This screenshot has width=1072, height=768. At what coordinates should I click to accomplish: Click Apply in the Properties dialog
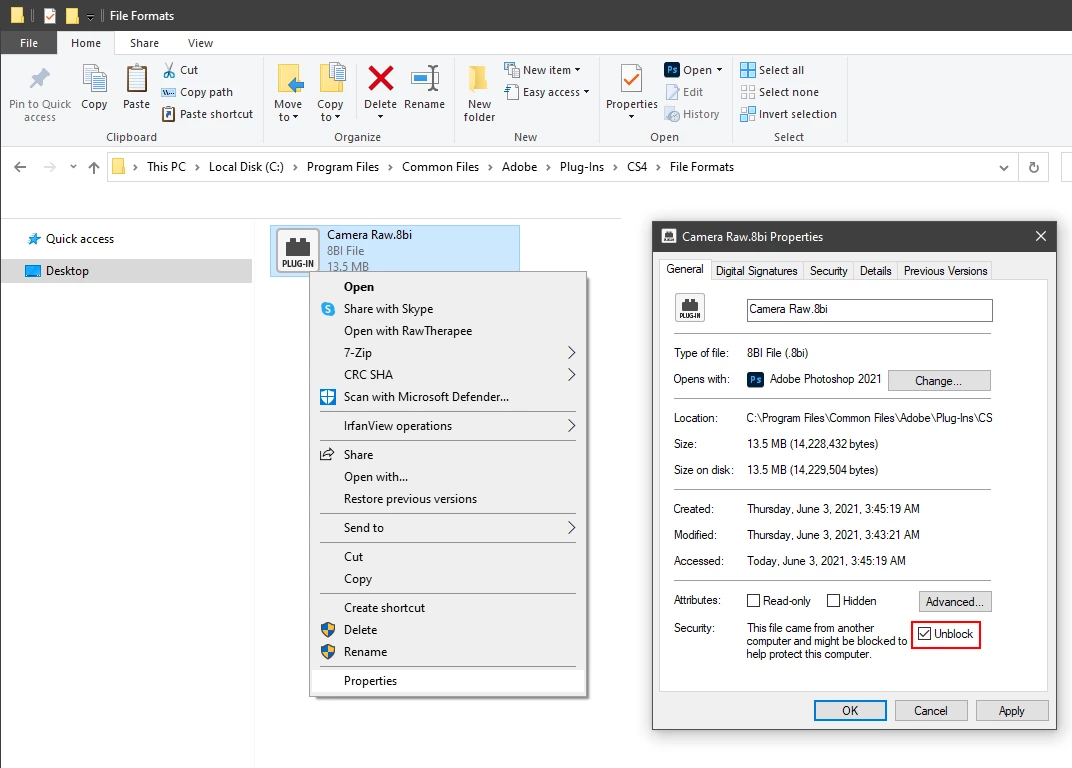(x=1011, y=711)
